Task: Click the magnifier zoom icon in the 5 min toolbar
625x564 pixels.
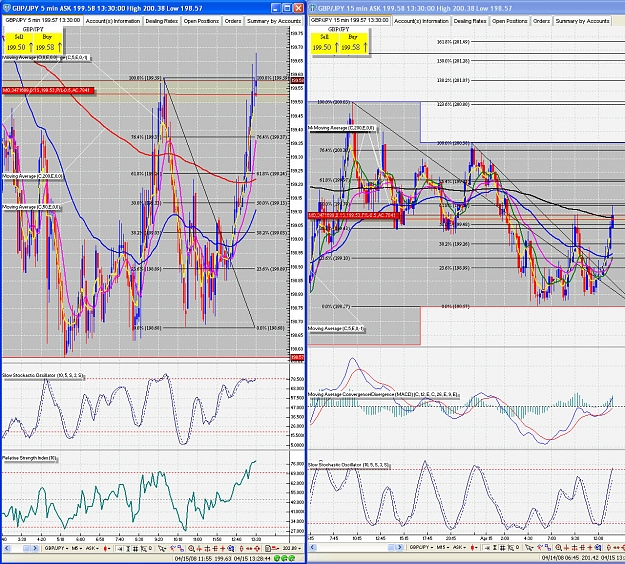Action: [x=191, y=548]
